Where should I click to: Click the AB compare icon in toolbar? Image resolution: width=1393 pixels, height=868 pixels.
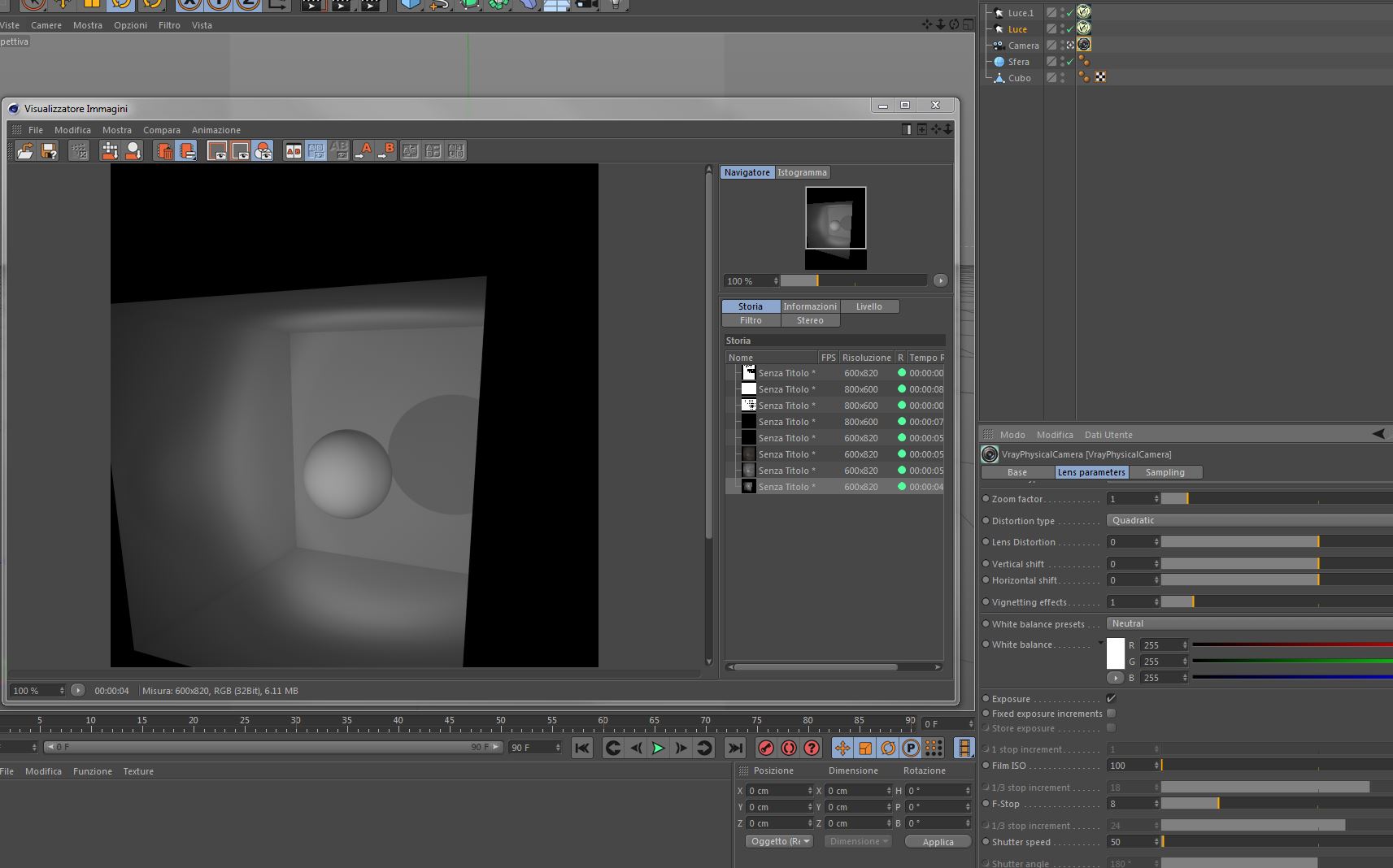tap(293, 151)
